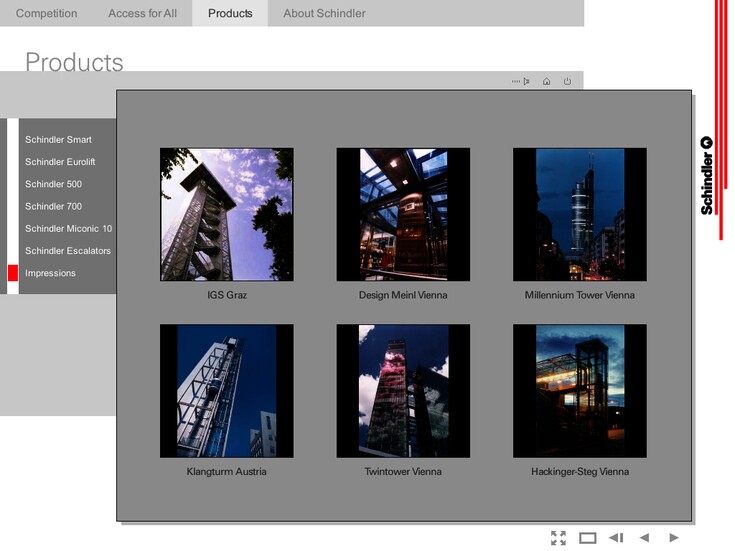Select the Products tab
Screen dimensions: 735x551
pyautogui.click(x=230, y=13)
